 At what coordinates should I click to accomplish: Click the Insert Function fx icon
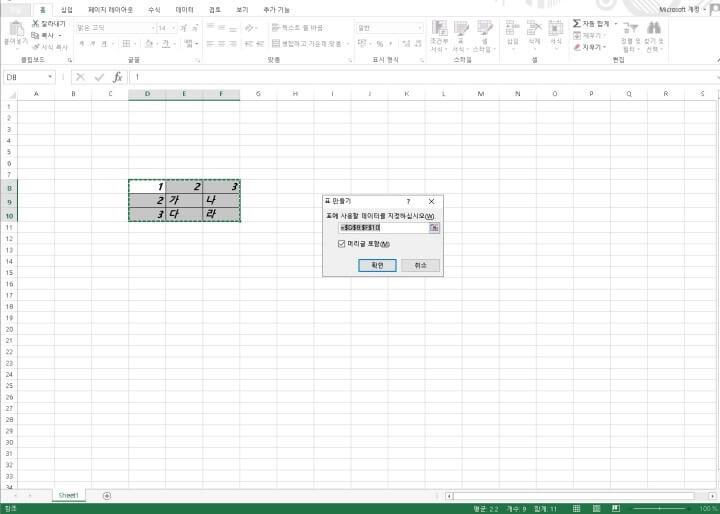tap(118, 77)
